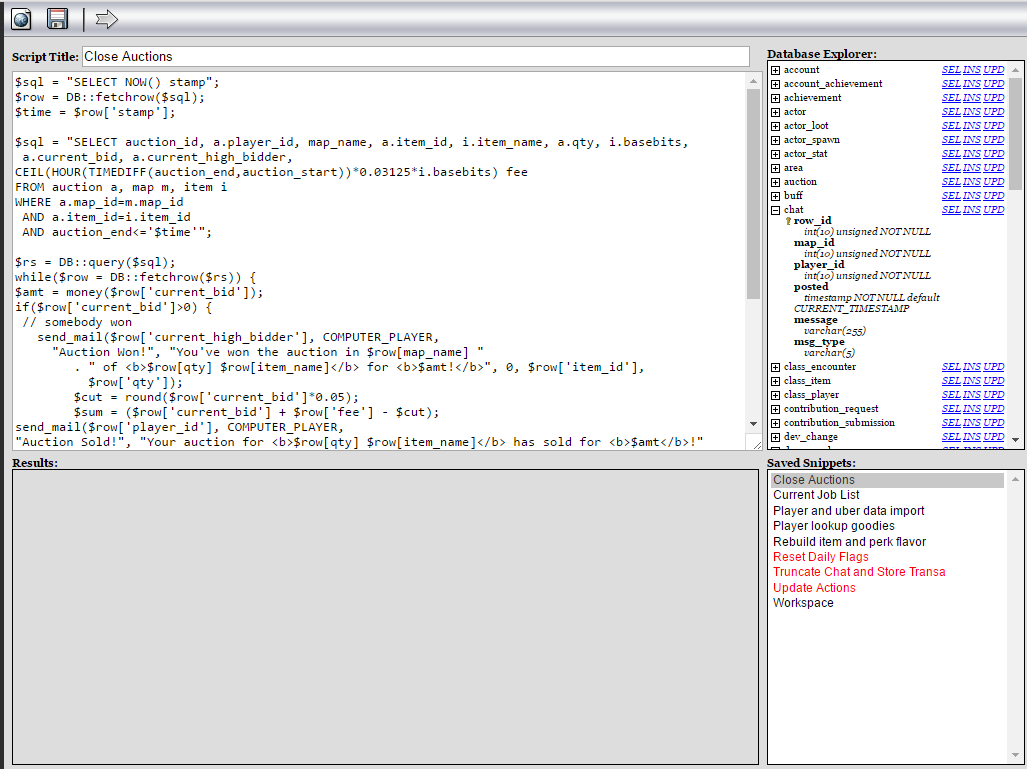The image size is (1027, 769).
Task: Expand the account table in Database Explorer
Action: [775, 69]
